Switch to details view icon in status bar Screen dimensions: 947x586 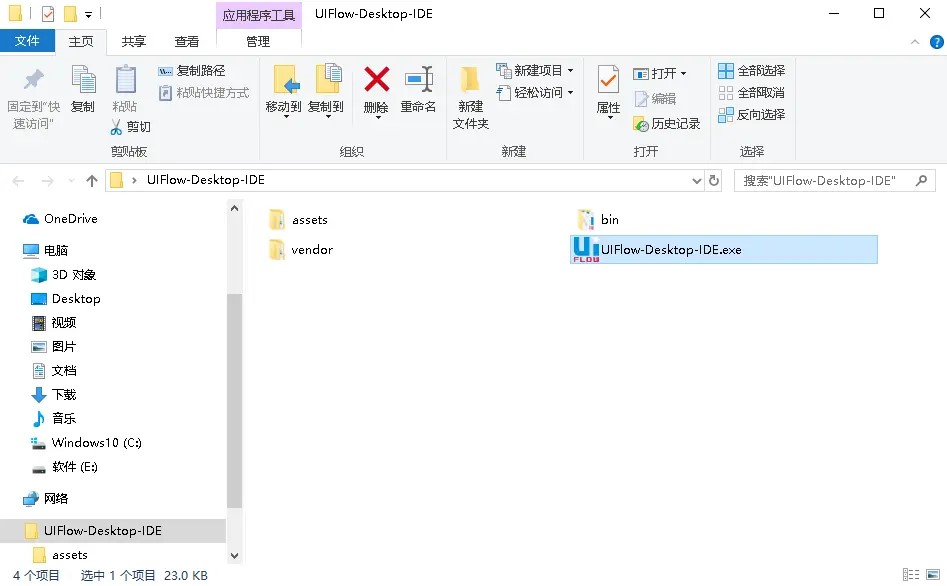coord(911,575)
